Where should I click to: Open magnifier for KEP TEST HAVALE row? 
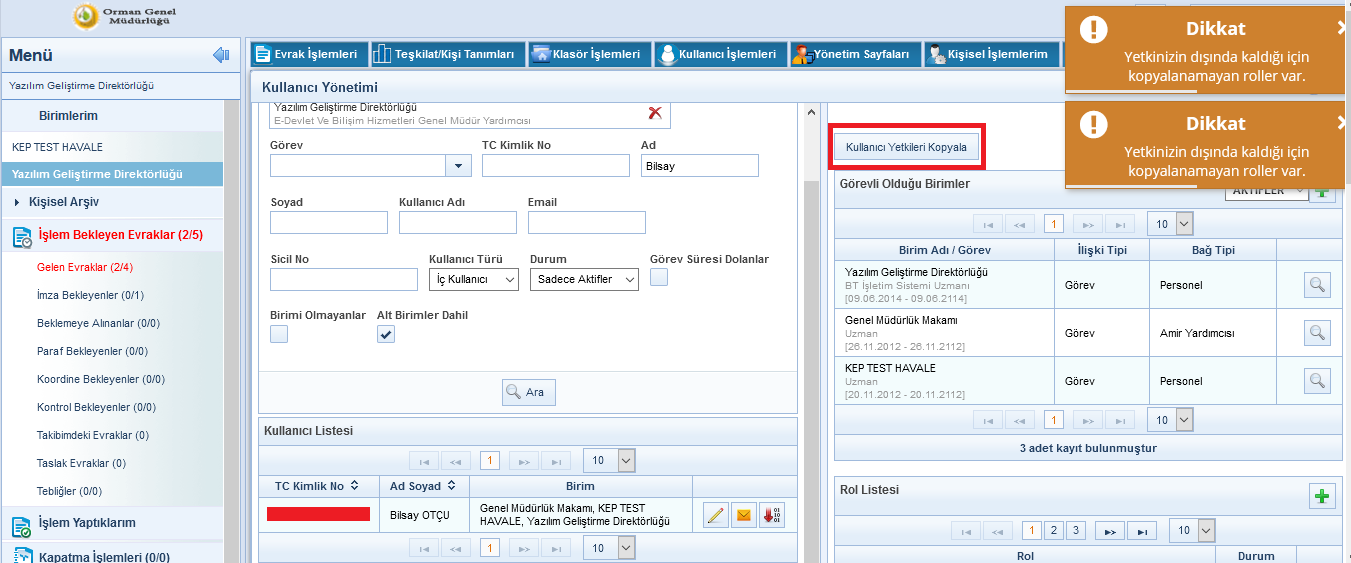pos(1317,381)
